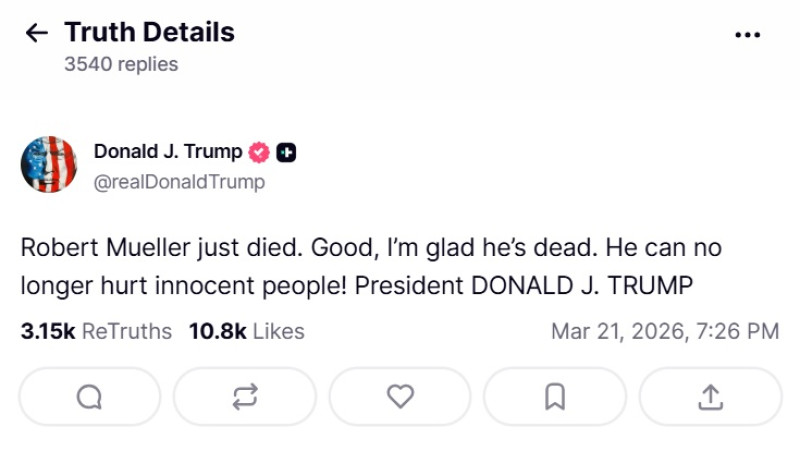Open the three-dot more options menu
The width and height of the screenshot is (800, 450).
point(748,35)
